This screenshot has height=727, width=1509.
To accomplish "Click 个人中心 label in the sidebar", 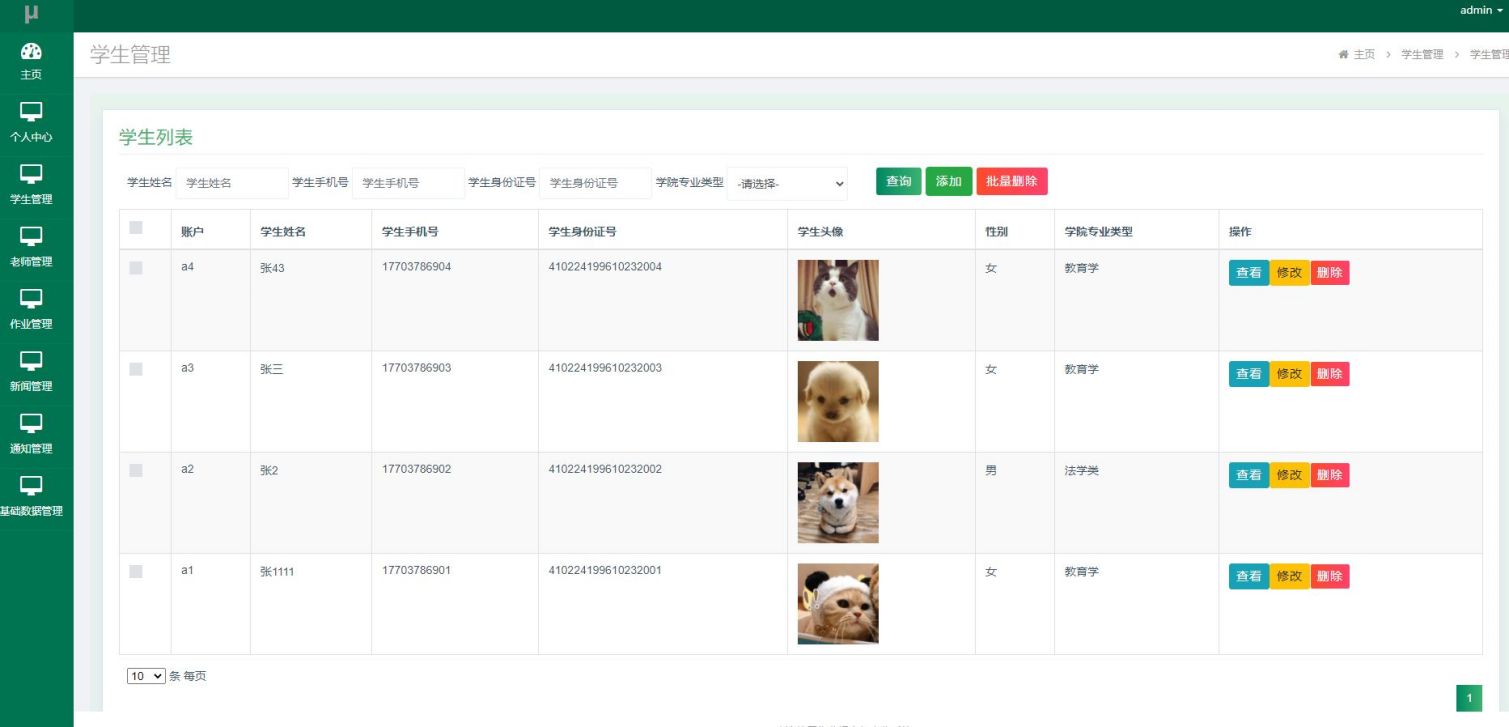I will coord(31,137).
